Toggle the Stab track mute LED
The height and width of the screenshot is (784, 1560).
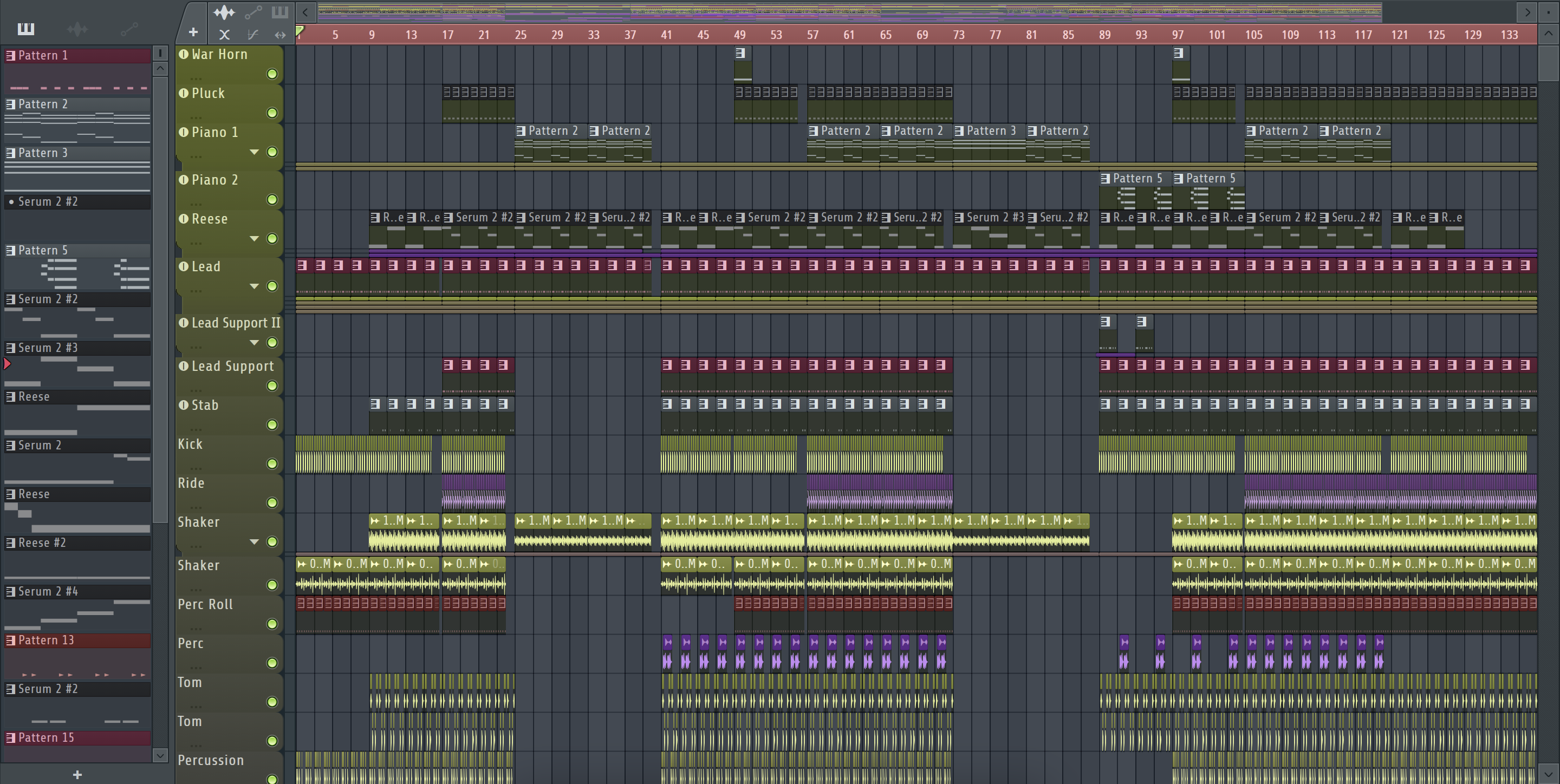tap(272, 424)
